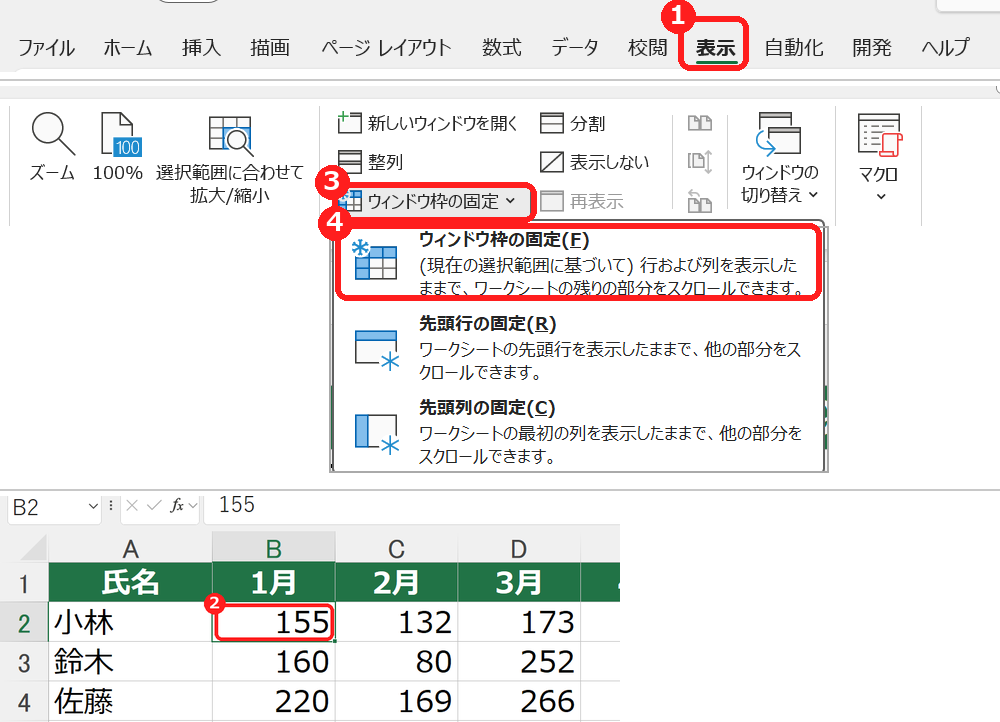Screen dimensions: 1000x722
Task: Click the synchronous scrolling icon
Action: 700,162
